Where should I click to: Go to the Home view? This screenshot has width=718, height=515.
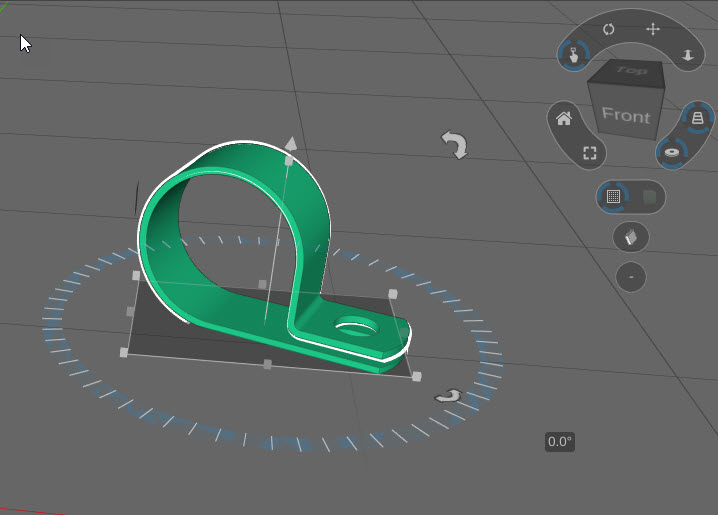pos(564,119)
